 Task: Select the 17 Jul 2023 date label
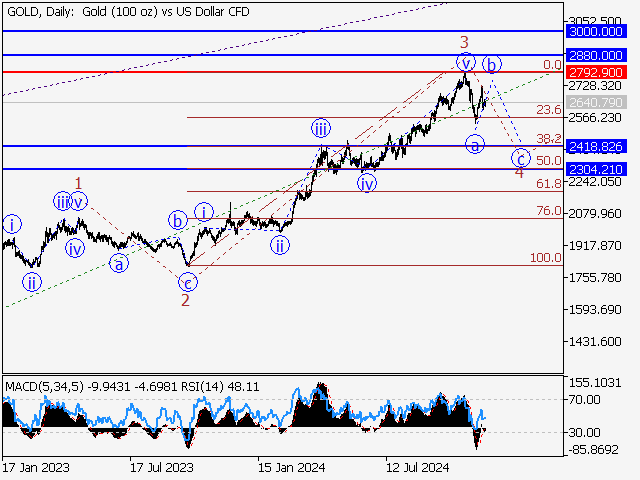click(161, 467)
